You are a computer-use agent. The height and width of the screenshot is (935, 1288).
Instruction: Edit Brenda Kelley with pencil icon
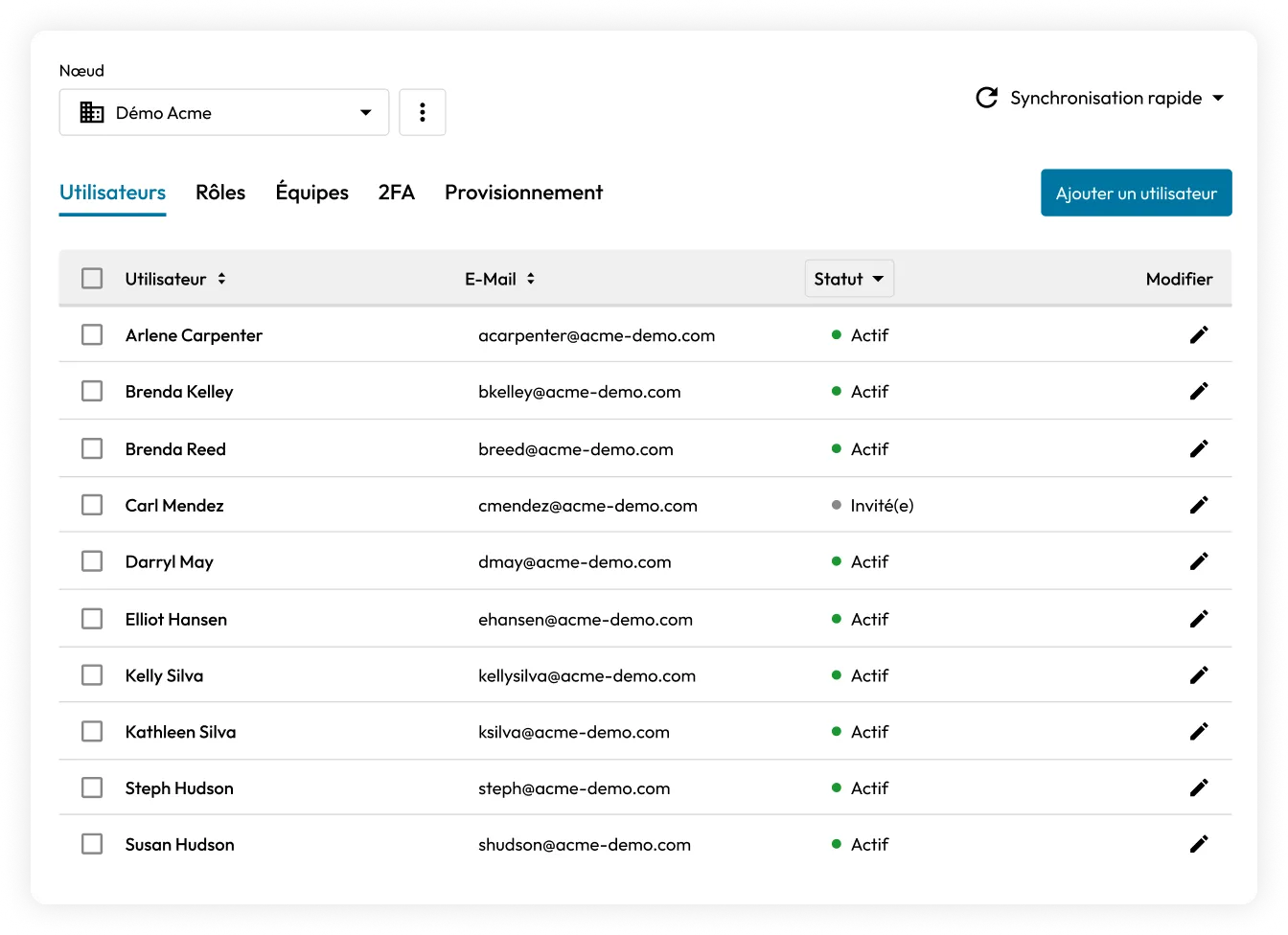[x=1199, y=391]
